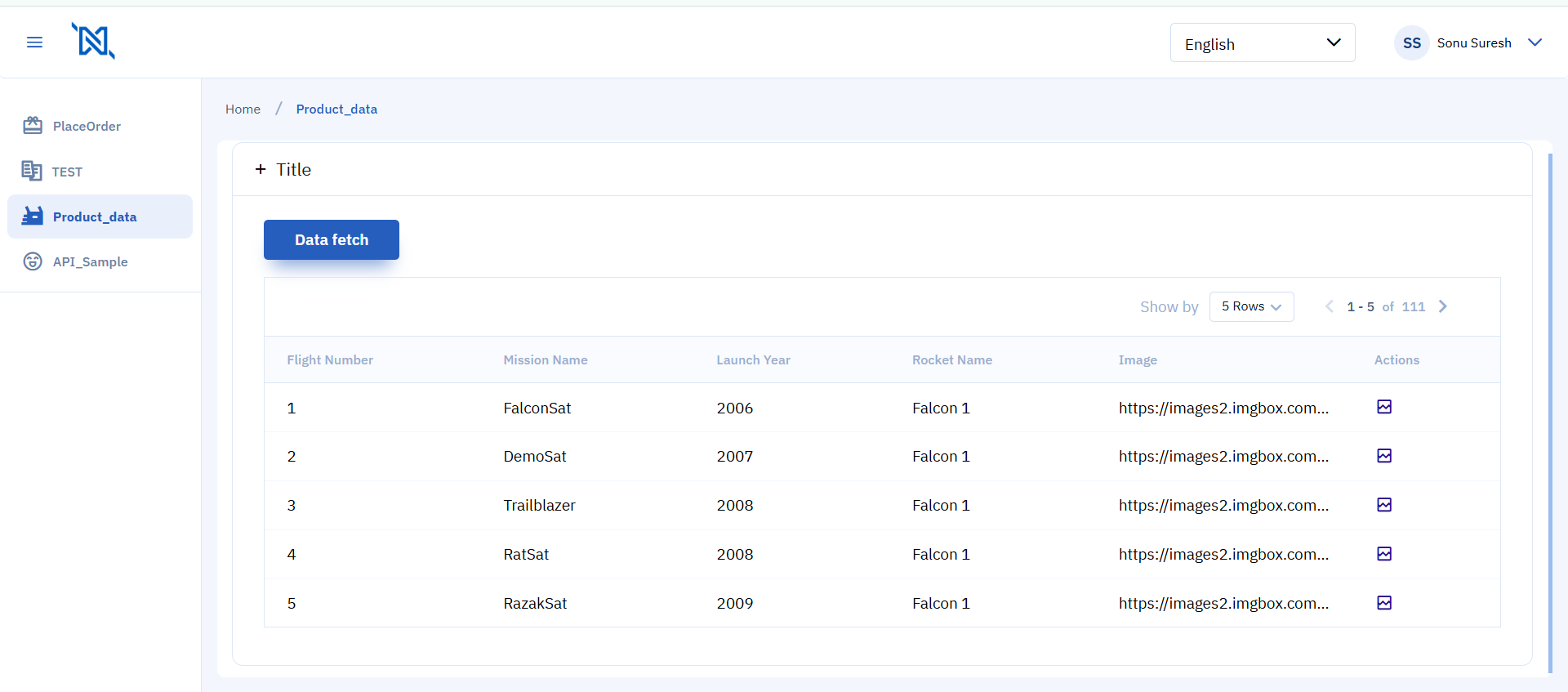Click the Image column header
1568x692 pixels.
[1138, 359]
